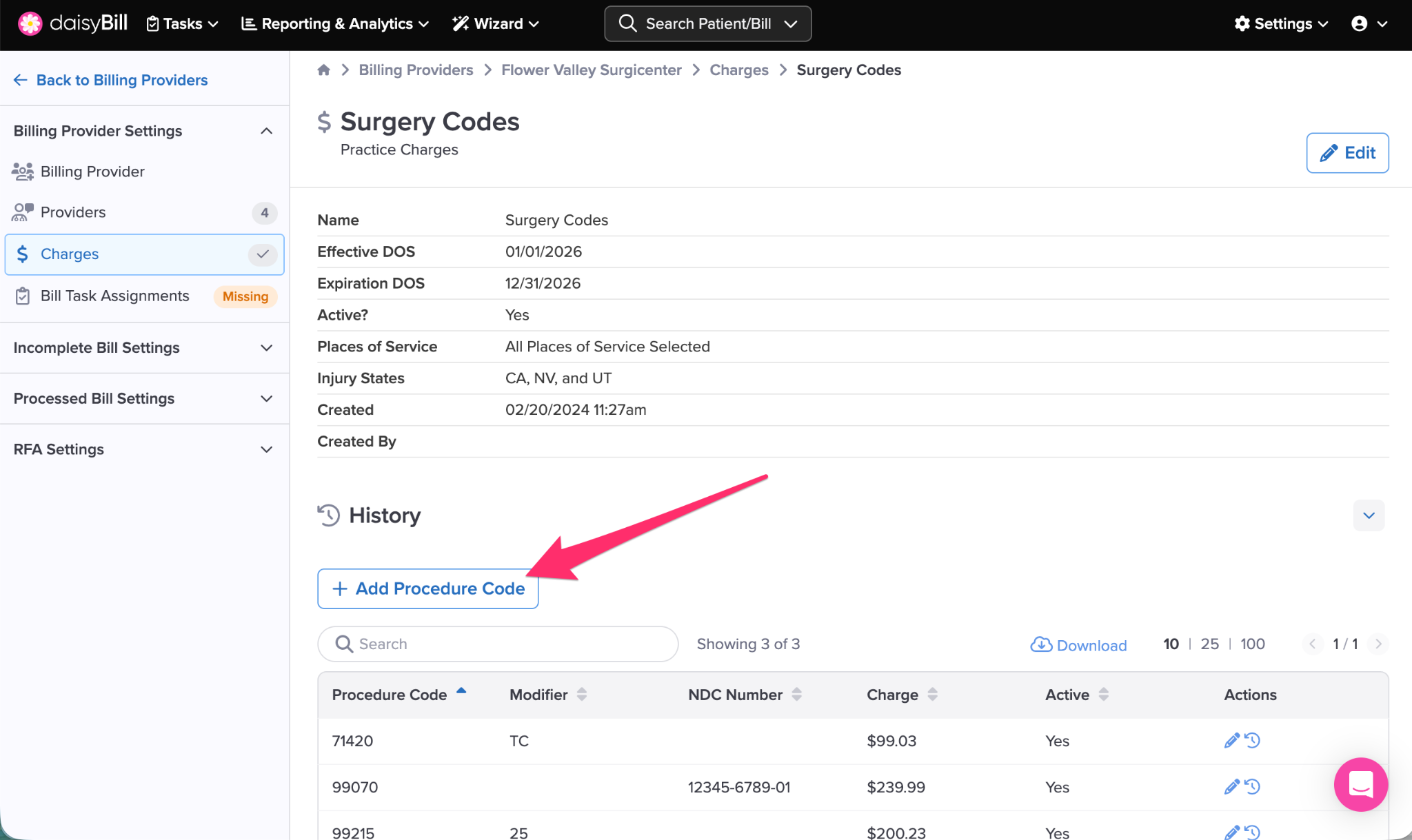Open history icon for code 99070 row
Viewport: 1412px width, 840px height.
[x=1253, y=787]
